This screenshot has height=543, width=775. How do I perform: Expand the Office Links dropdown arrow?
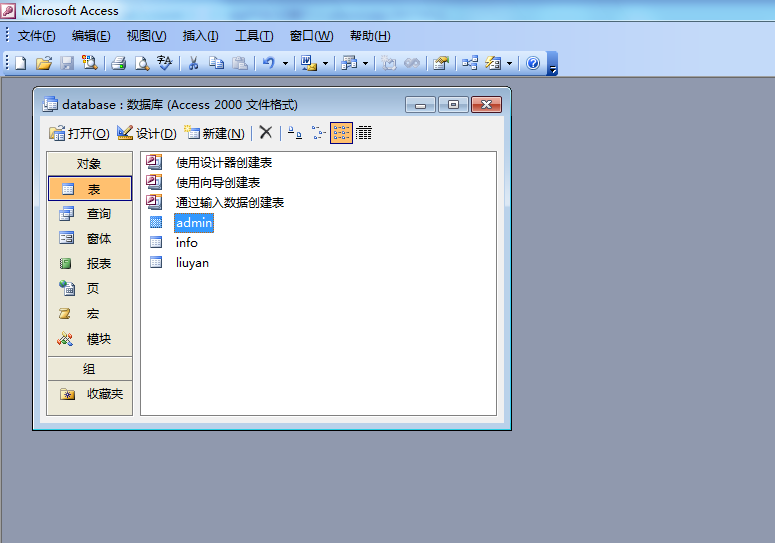click(x=325, y=63)
